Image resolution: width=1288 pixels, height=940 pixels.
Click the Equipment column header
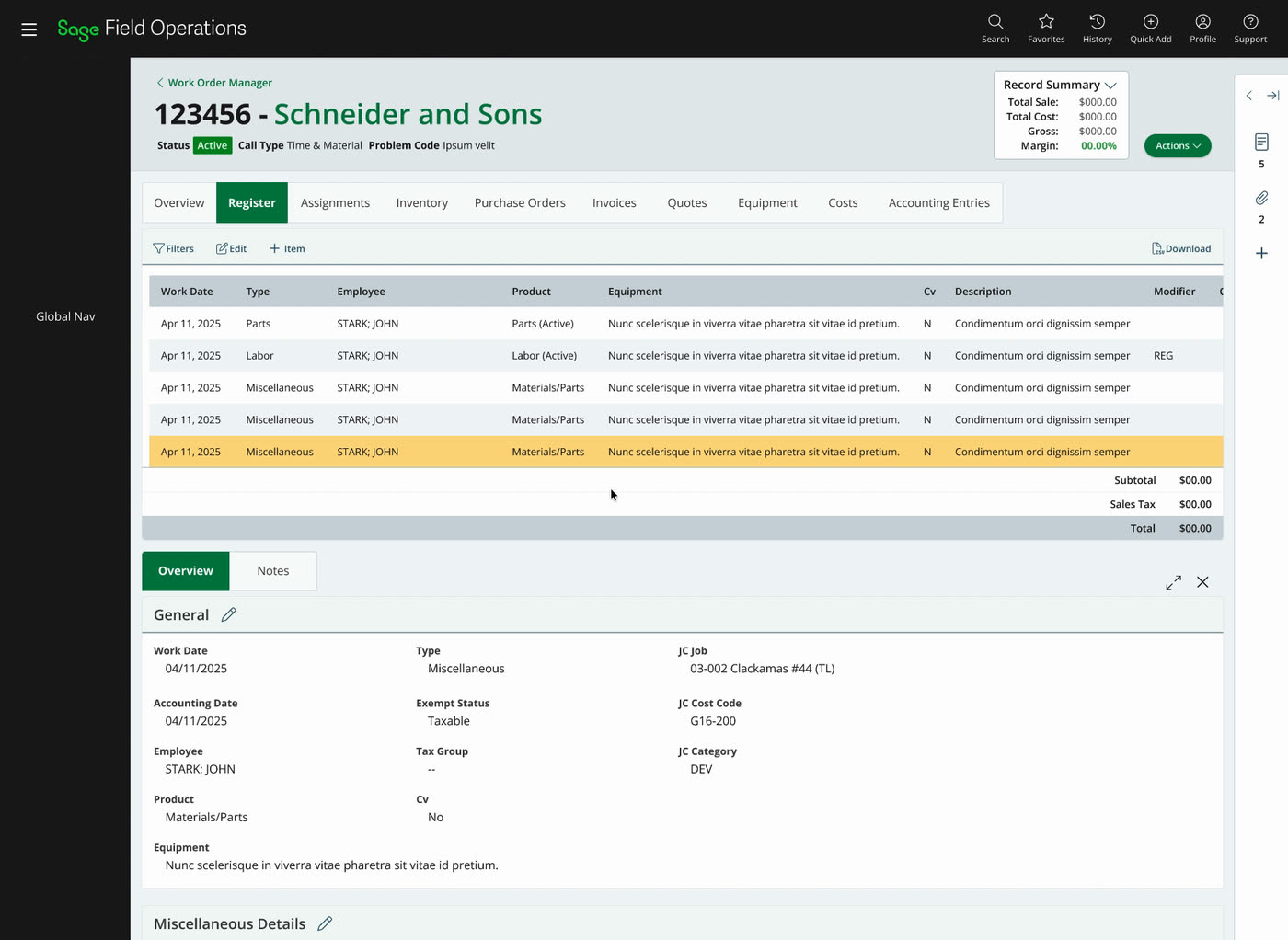pos(635,292)
